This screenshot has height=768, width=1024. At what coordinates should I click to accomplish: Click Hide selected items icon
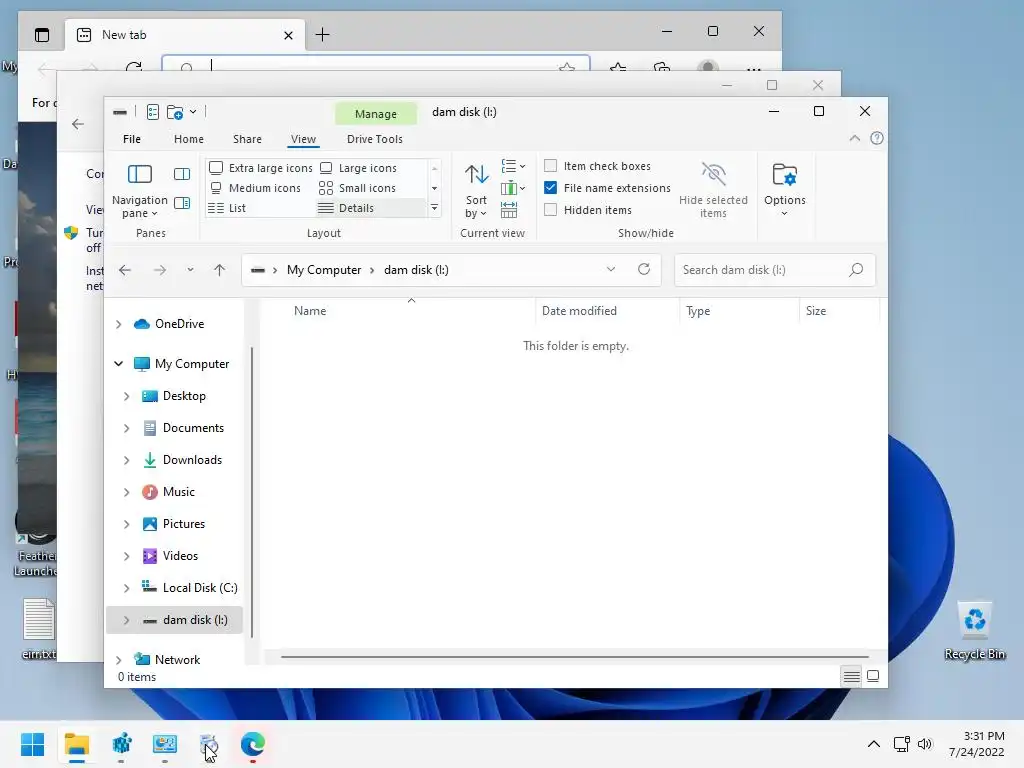(713, 190)
